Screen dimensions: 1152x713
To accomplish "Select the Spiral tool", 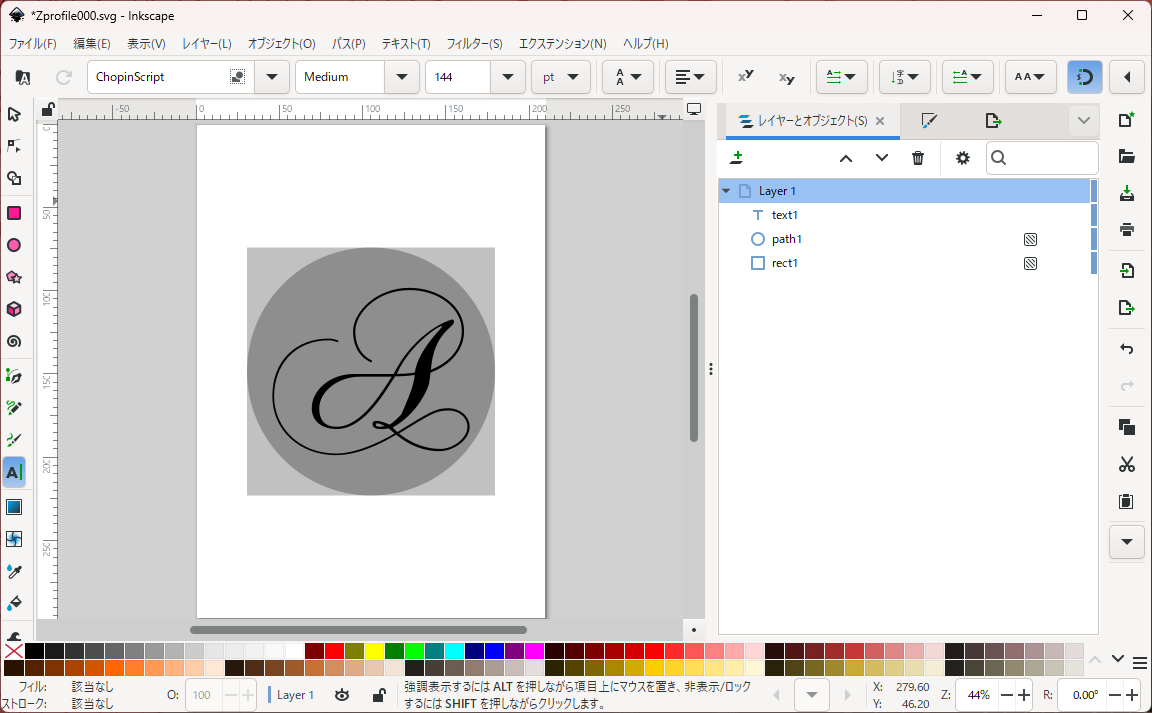I will pos(14,342).
